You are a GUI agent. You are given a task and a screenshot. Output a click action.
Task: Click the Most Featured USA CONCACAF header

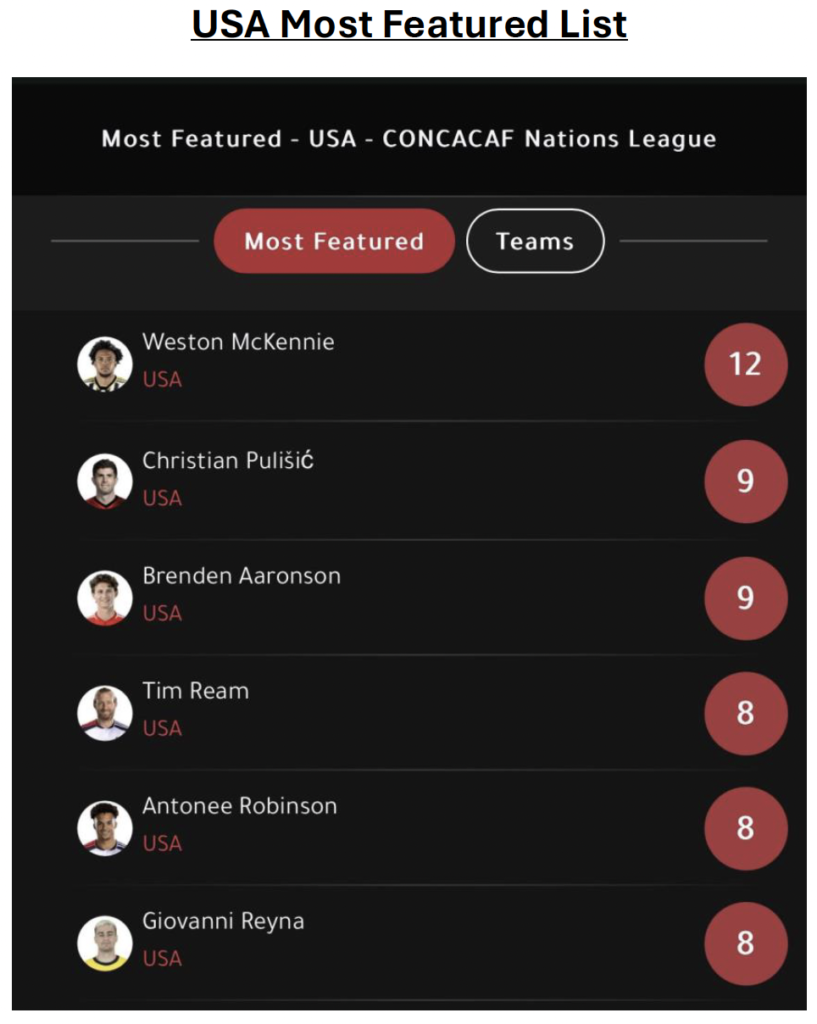(409, 138)
